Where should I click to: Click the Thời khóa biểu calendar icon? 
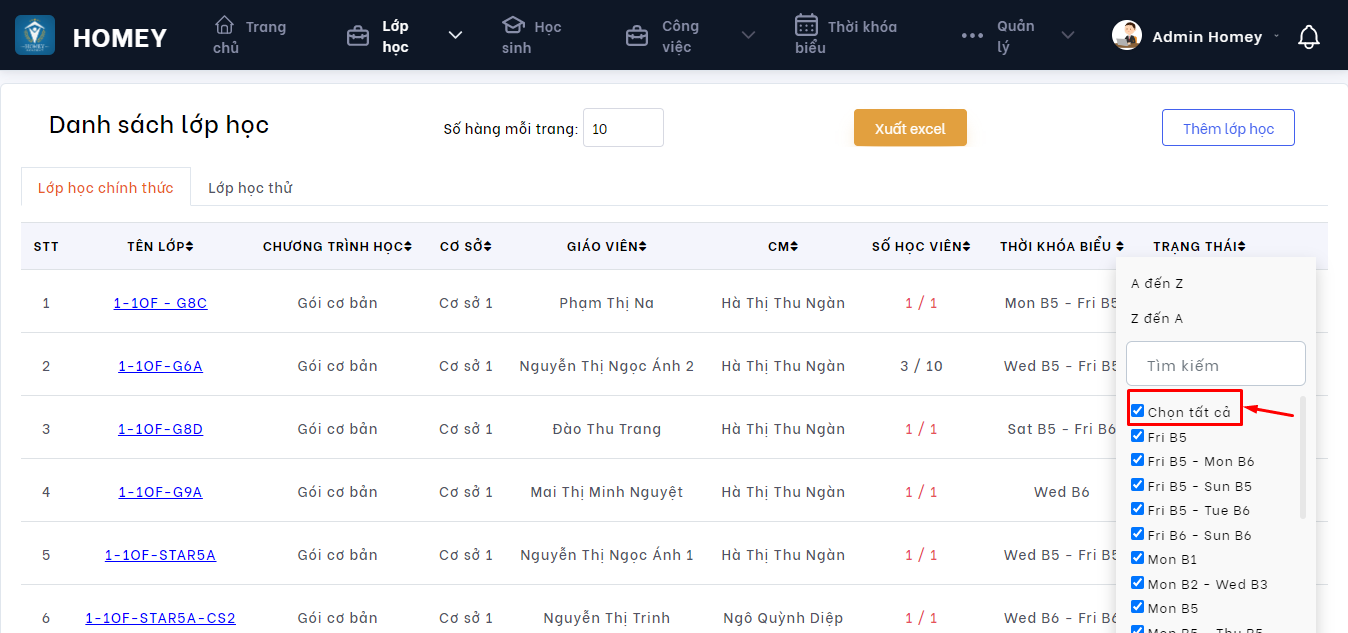[x=806, y=25]
